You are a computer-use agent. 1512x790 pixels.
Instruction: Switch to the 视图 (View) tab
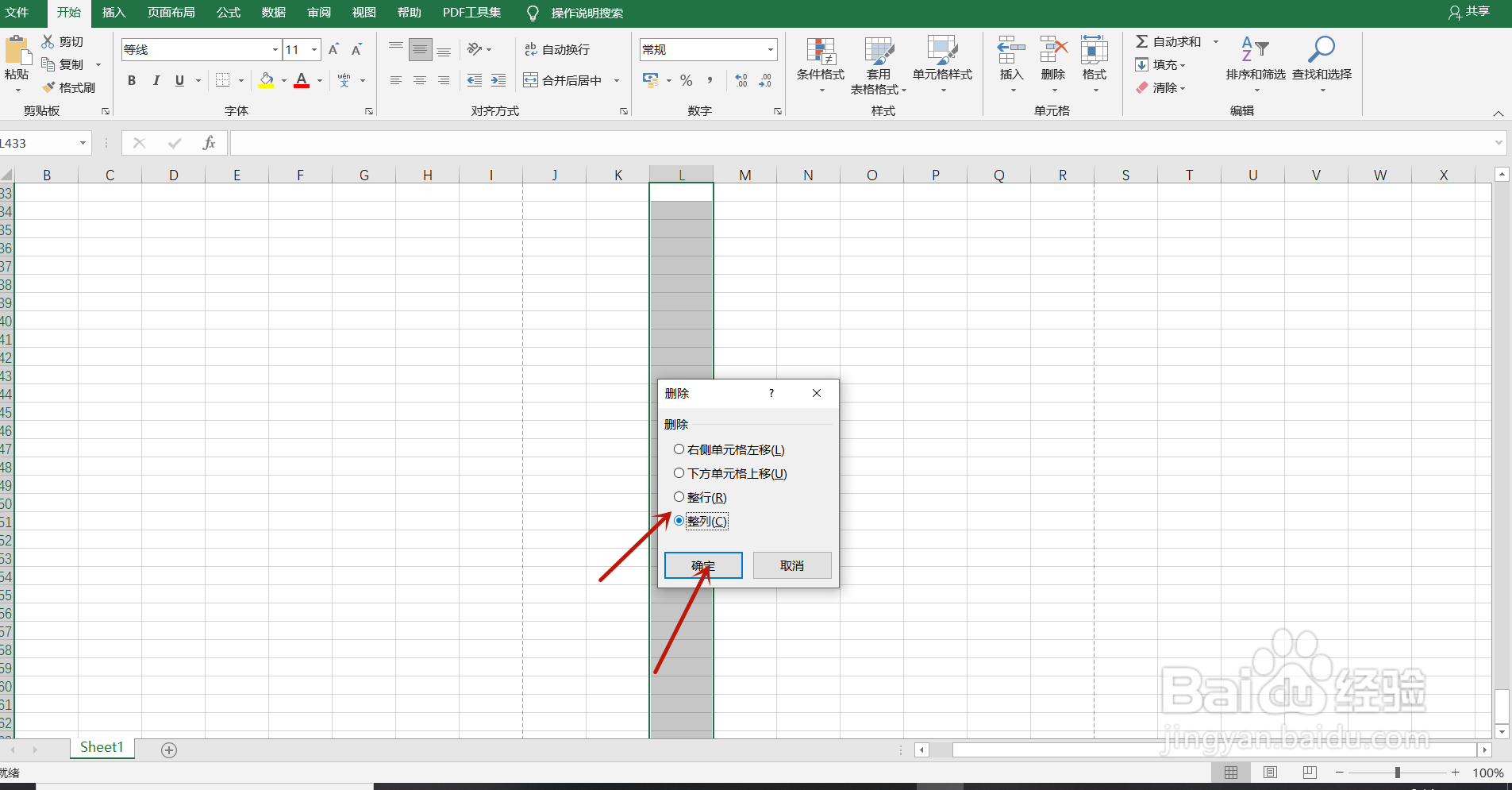tap(364, 13)
